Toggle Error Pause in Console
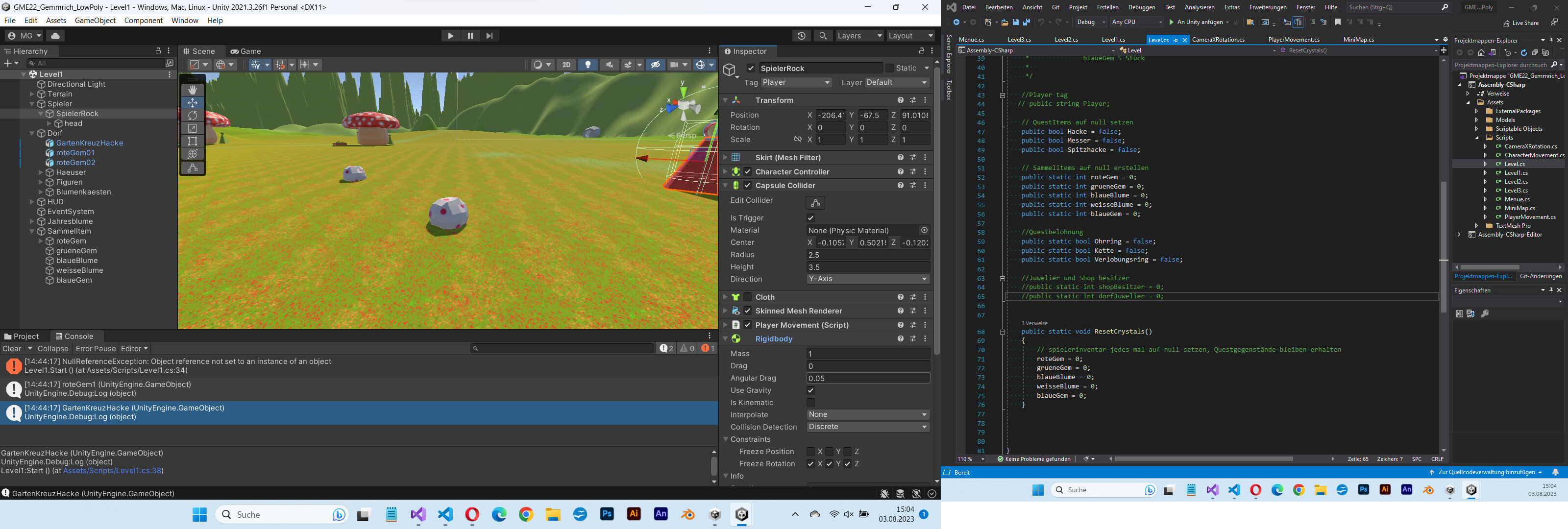1568x529 pixels. 96,349
